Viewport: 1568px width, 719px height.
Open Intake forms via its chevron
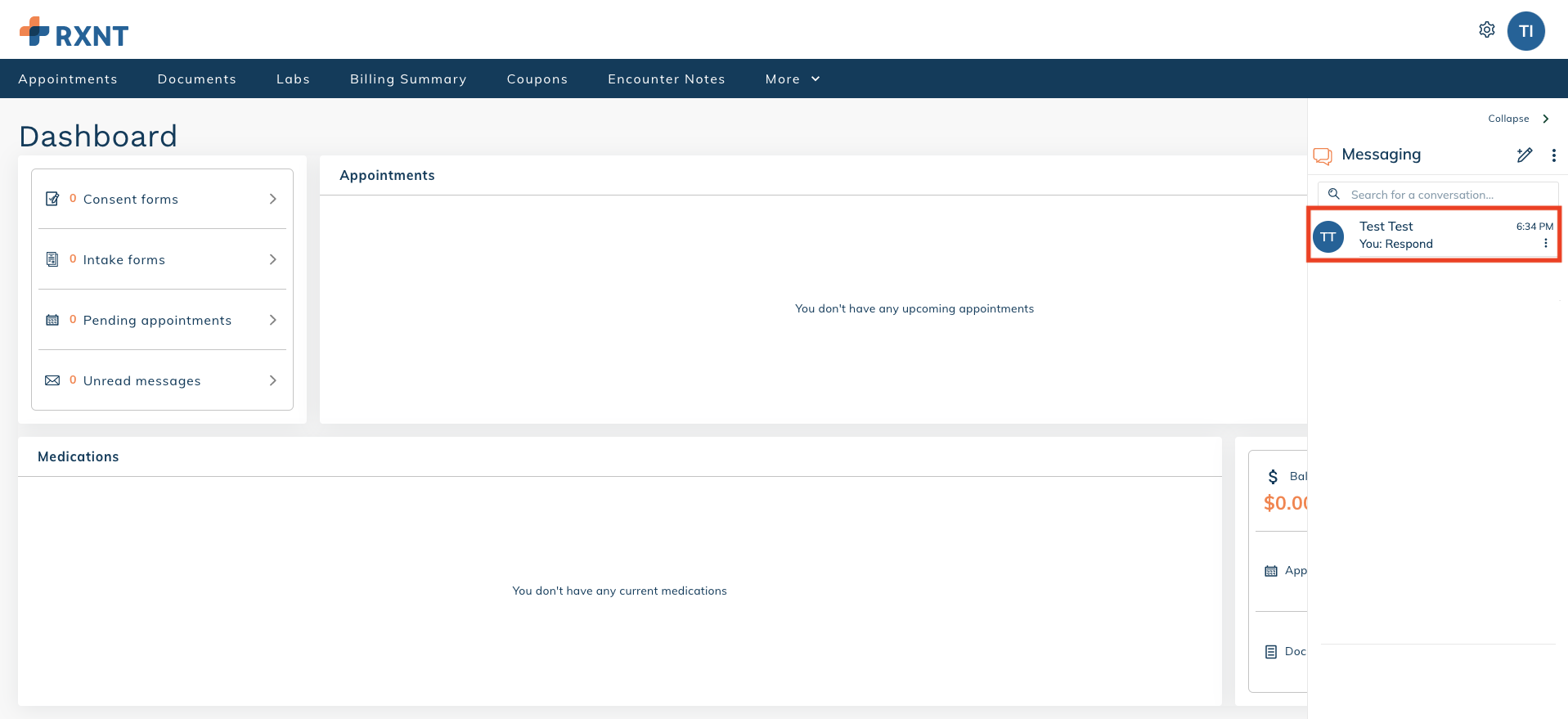coord(272,260)
